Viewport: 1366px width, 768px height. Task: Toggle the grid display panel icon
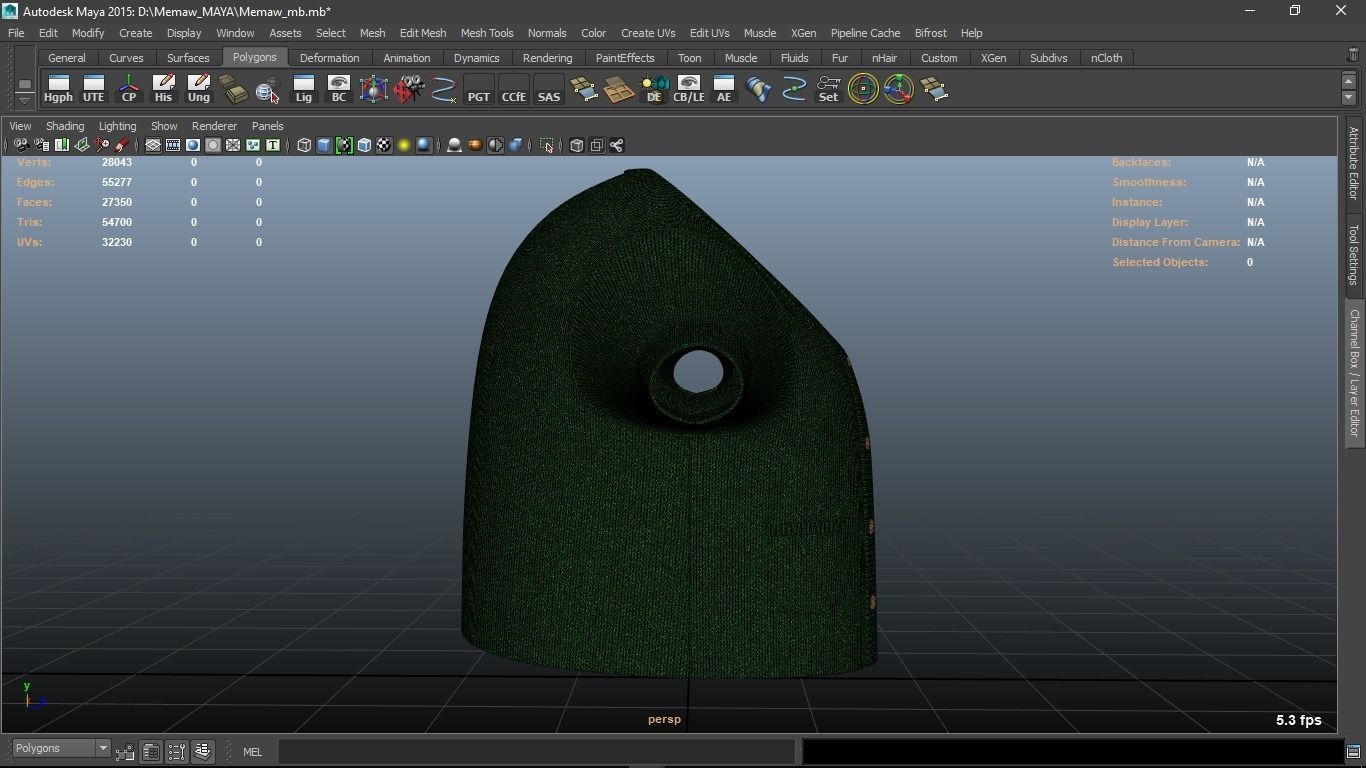coord(153,145)
